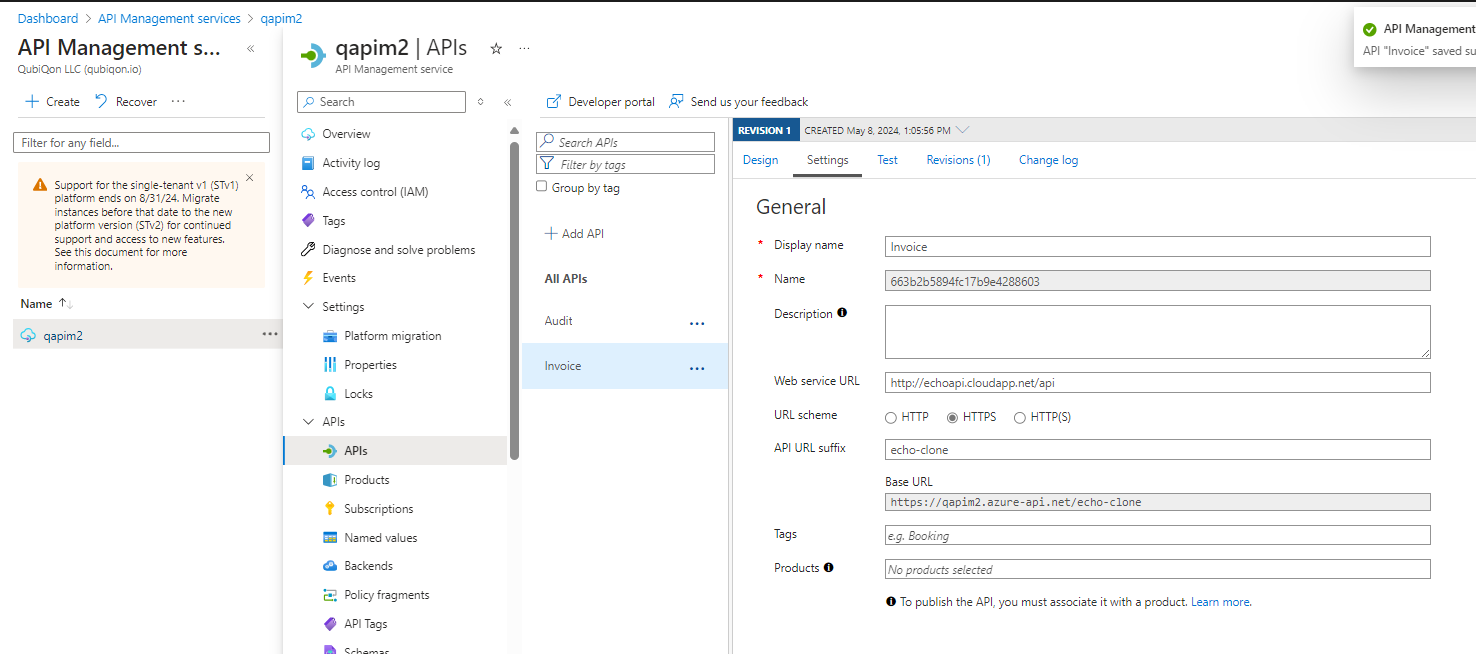This screenshot has width=1476, height=654.
Task: Collapse the API Management services pane
Action: point(250,48)
